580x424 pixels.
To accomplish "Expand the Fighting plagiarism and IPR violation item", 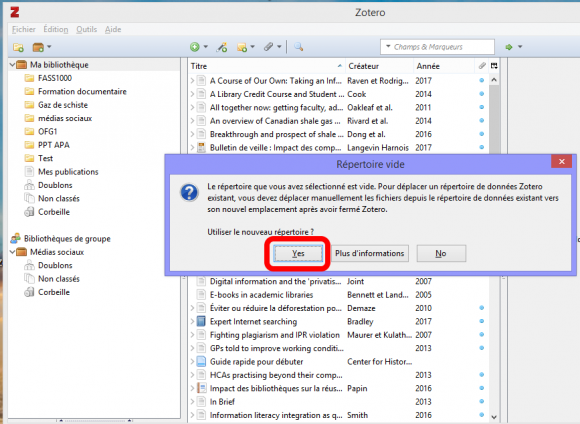I will pyautogui.click(x=192, y=335).
